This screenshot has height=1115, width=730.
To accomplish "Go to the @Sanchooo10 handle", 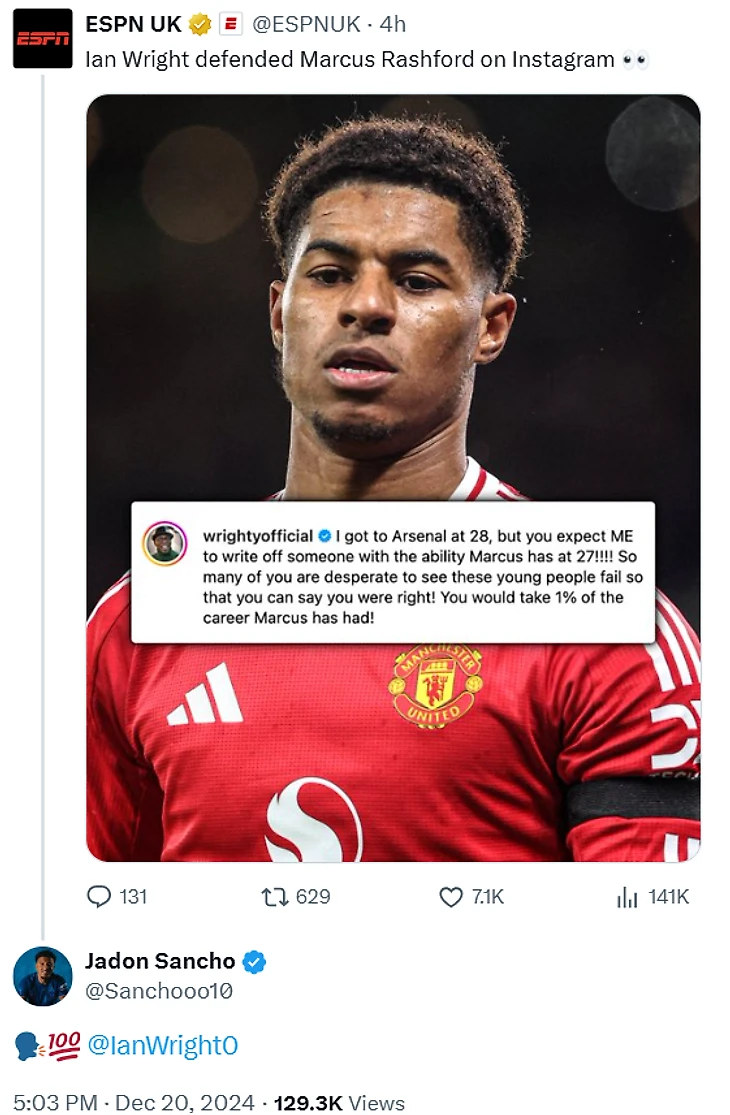I will click(159, 990).
